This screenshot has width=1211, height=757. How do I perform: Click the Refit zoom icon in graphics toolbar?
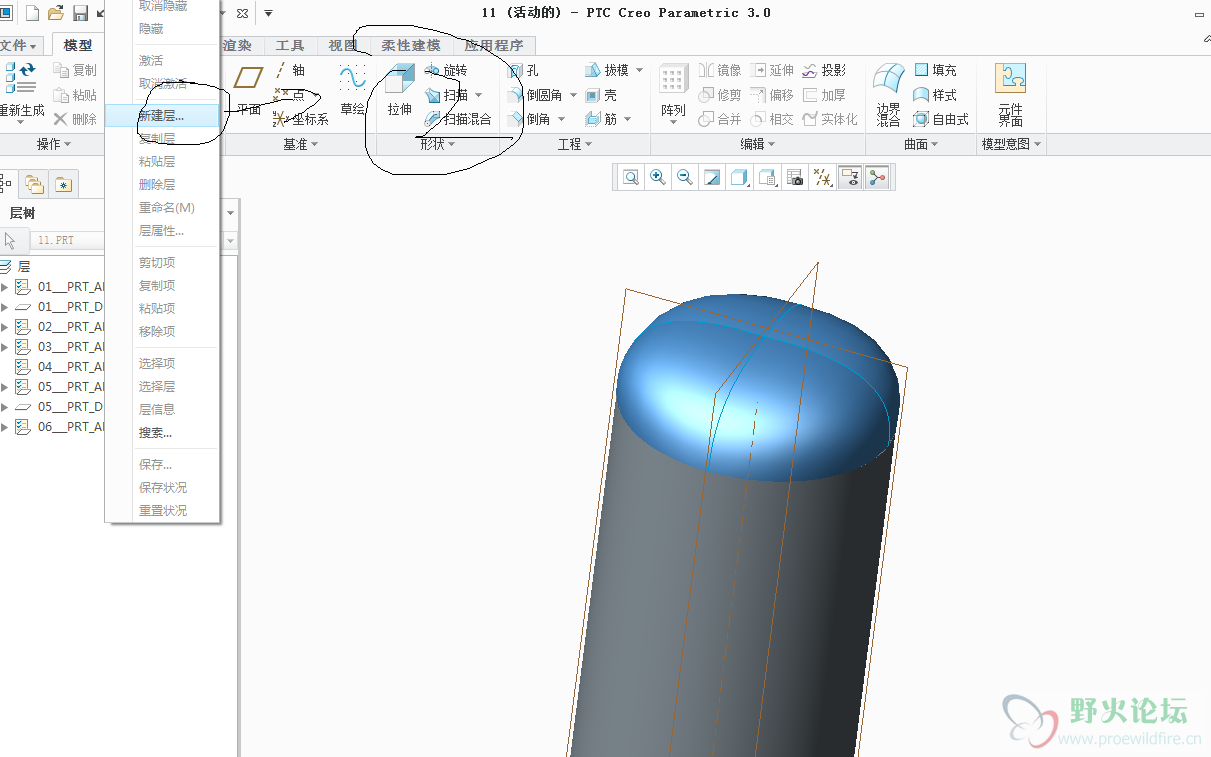coord(631,178)
